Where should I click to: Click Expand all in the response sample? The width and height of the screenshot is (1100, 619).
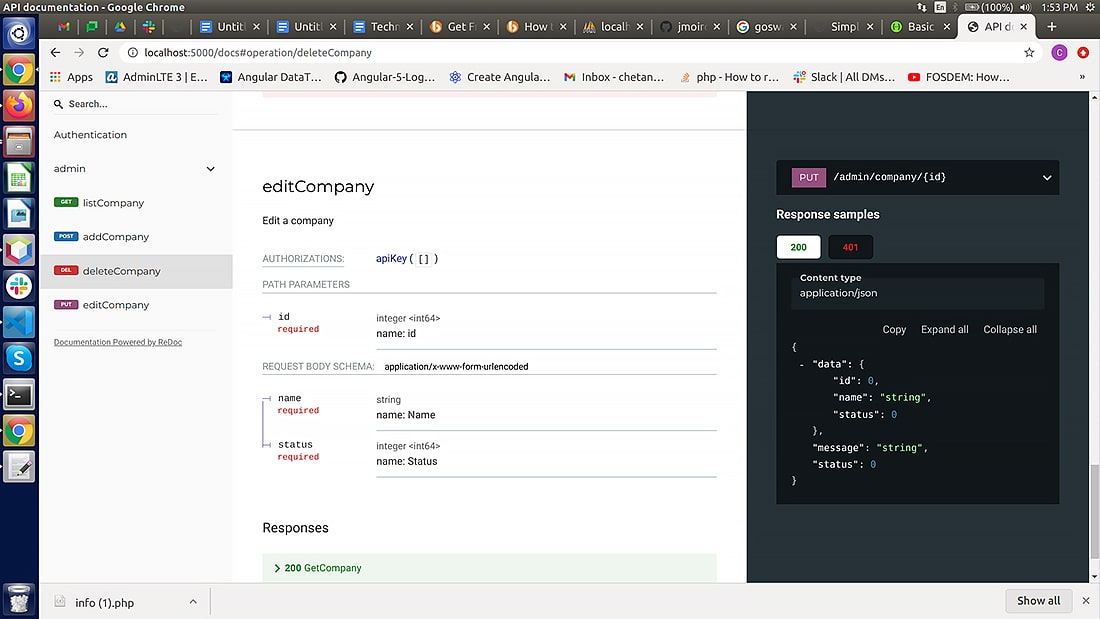pos(943,329)
